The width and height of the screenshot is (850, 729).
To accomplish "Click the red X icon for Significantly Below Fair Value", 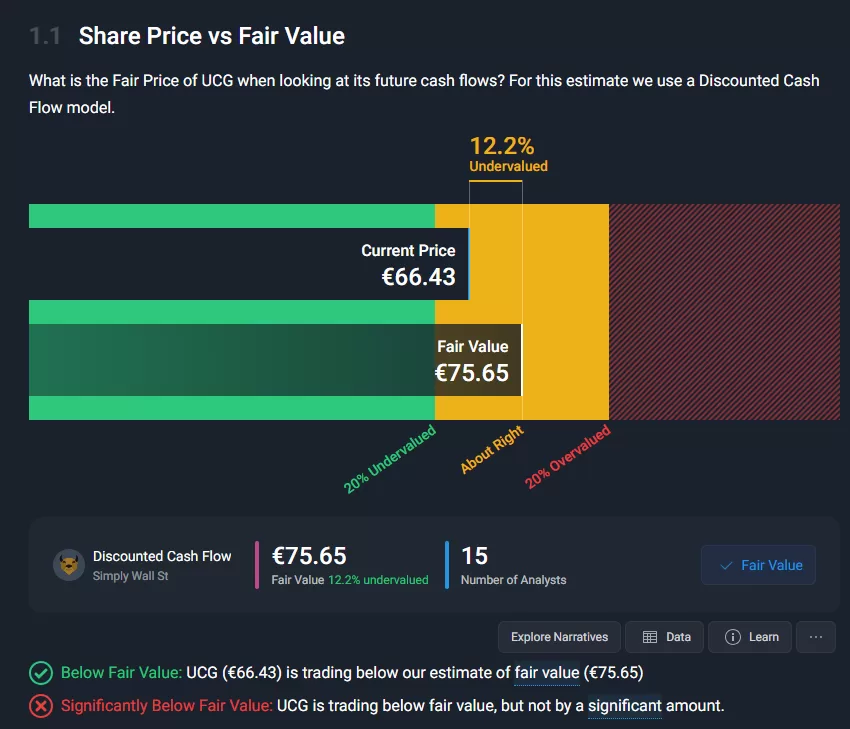I will (x=41, y=706).
